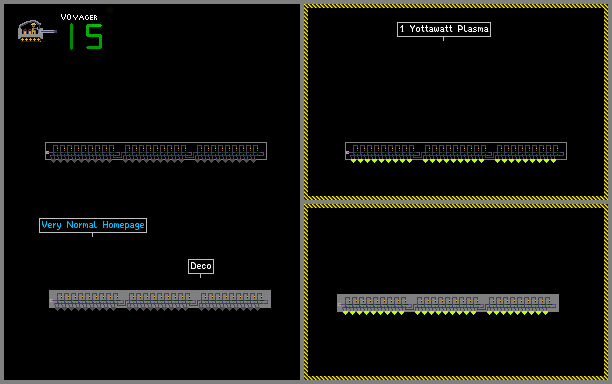Click the pointer stem below Deco label
The height and width of the screenshot is (384, 612).
(201, 276)
